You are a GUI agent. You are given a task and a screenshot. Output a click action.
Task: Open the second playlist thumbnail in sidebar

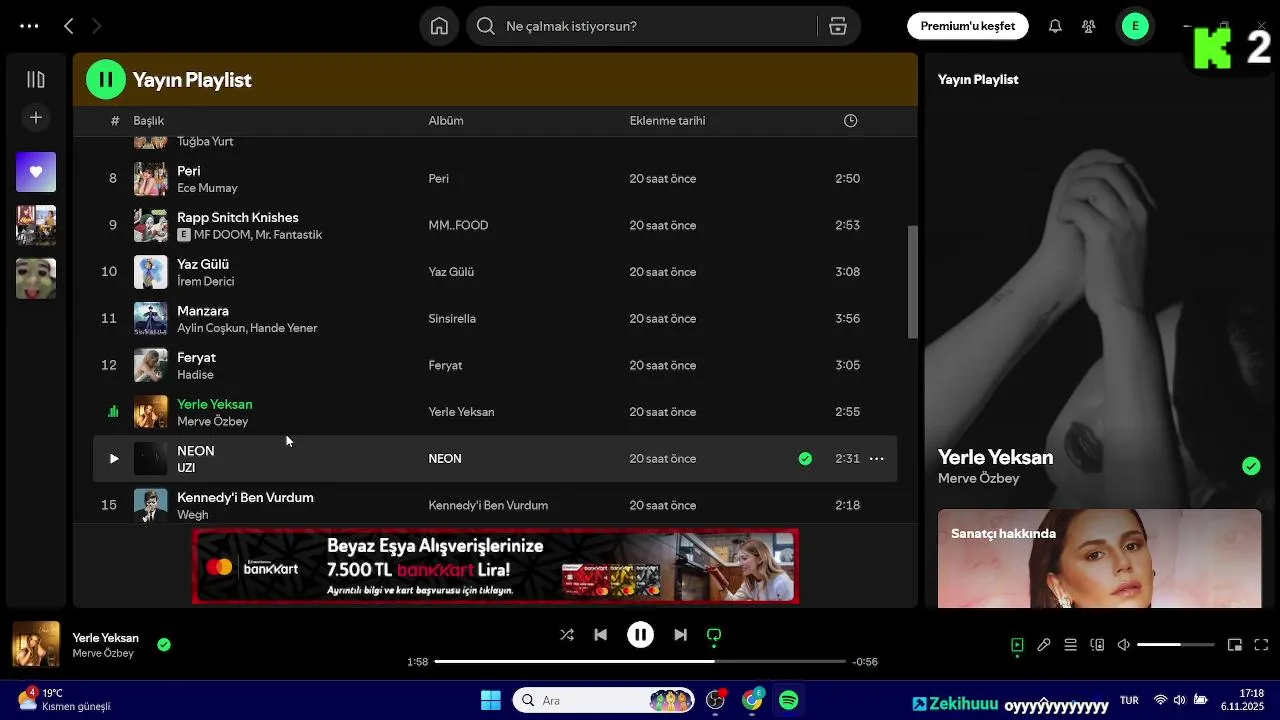tap(36, 225)
